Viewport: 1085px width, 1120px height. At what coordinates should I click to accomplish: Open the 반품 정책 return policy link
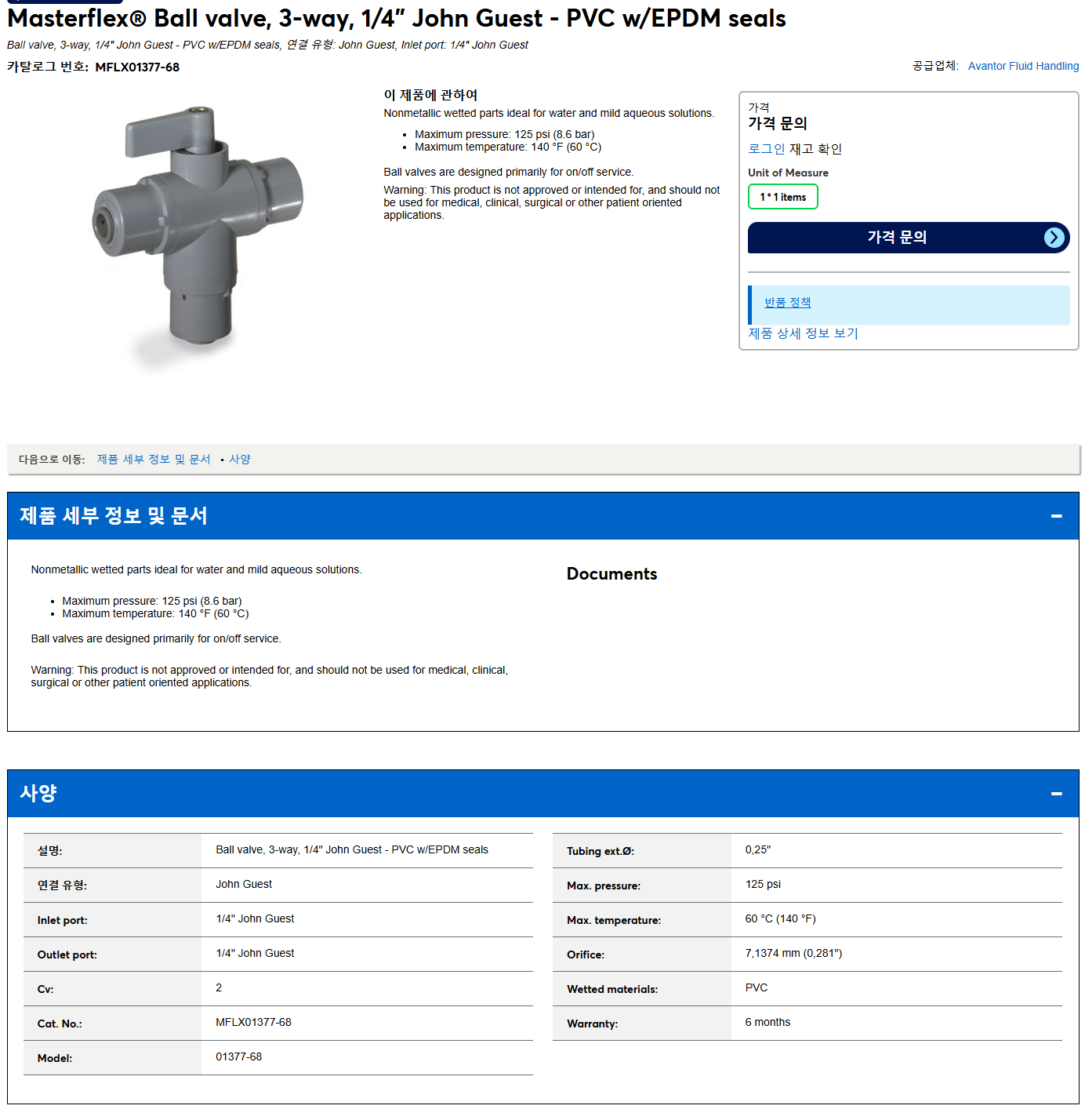click(x=788, y=303)
